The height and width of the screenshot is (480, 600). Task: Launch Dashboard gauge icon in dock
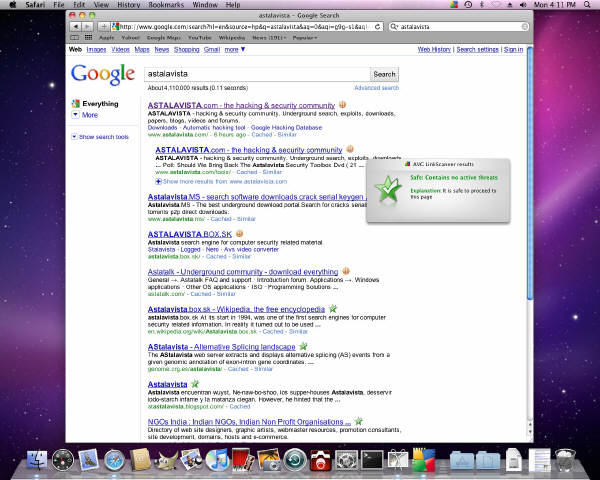click(63, 460)
